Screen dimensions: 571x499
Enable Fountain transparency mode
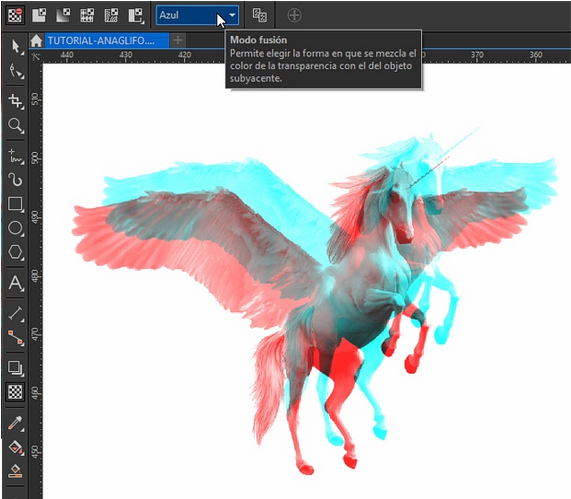point(63,15)
